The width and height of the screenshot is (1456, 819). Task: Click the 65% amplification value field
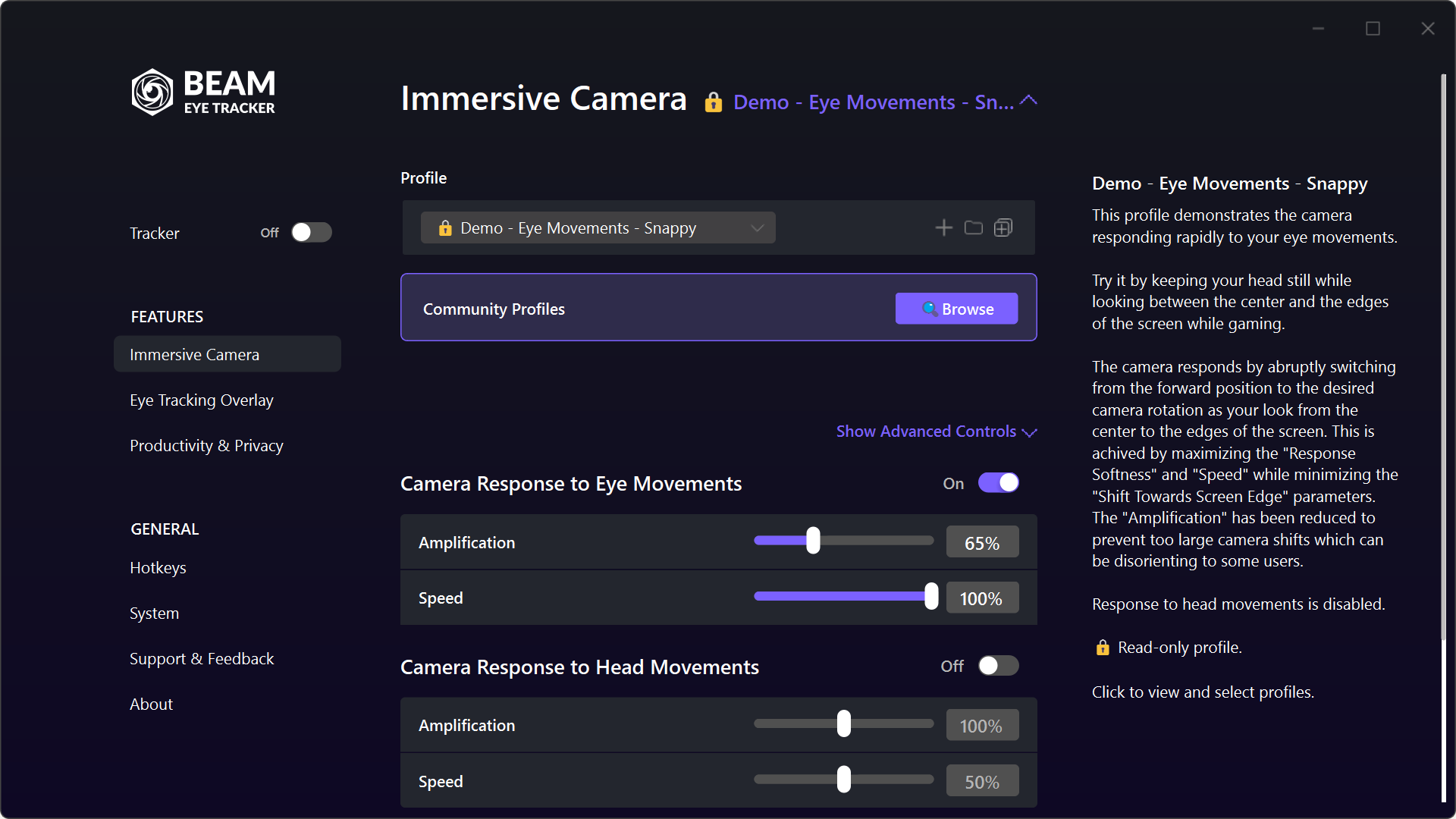[982, 543]
